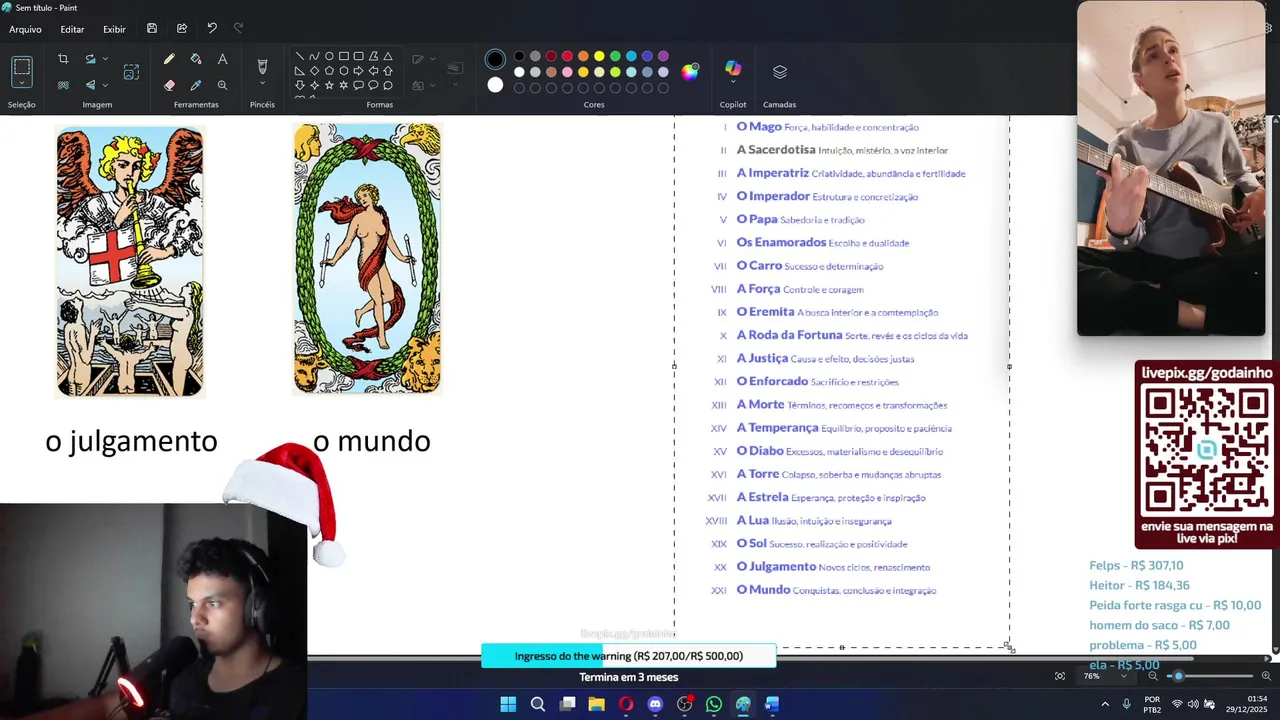
Task: Choose the triangle shape
Action: [388, 56]
